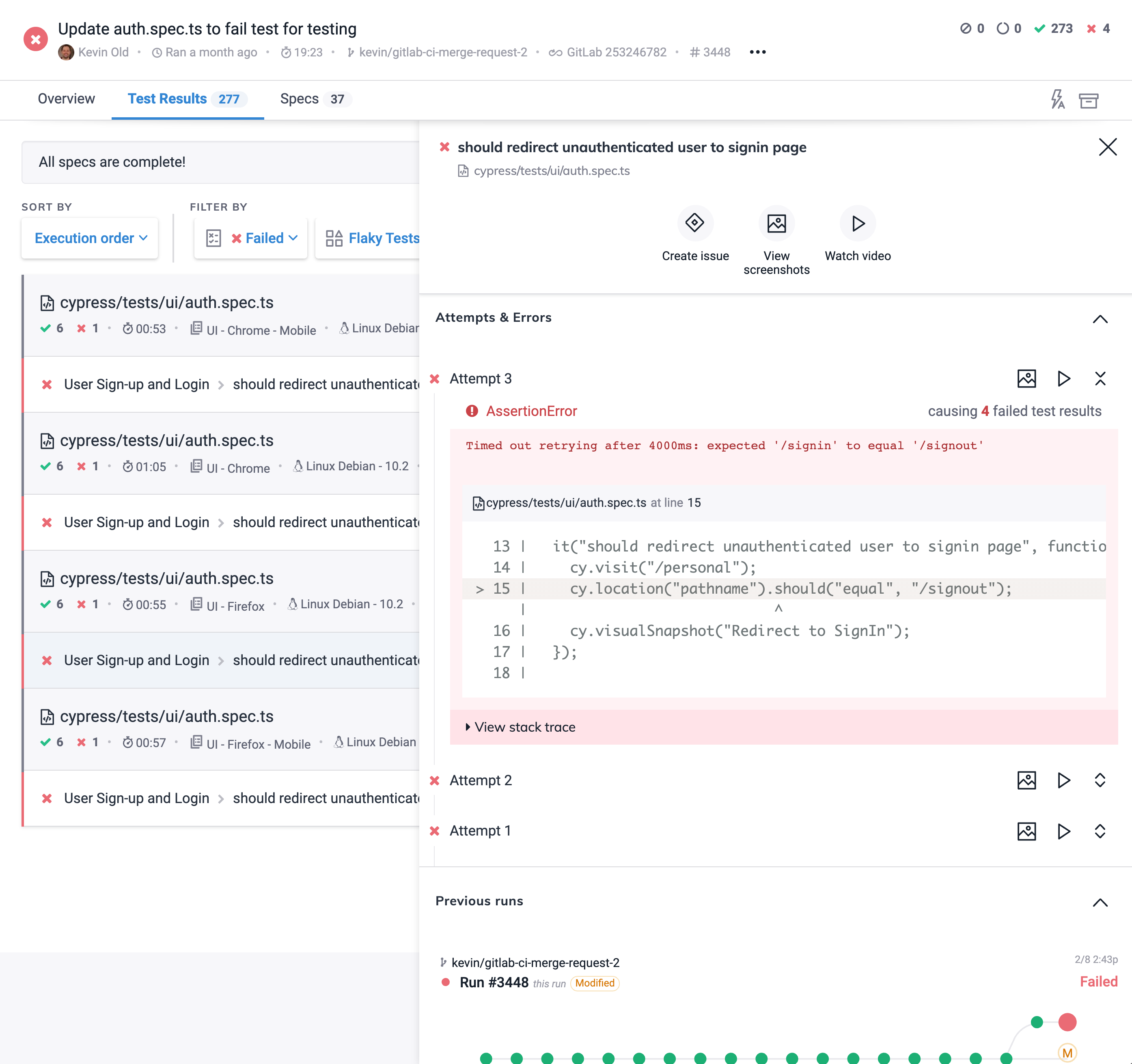1132x1064 pixels.
Task: Toggle the Execution order sort dropdown
Action: (91, 238)
